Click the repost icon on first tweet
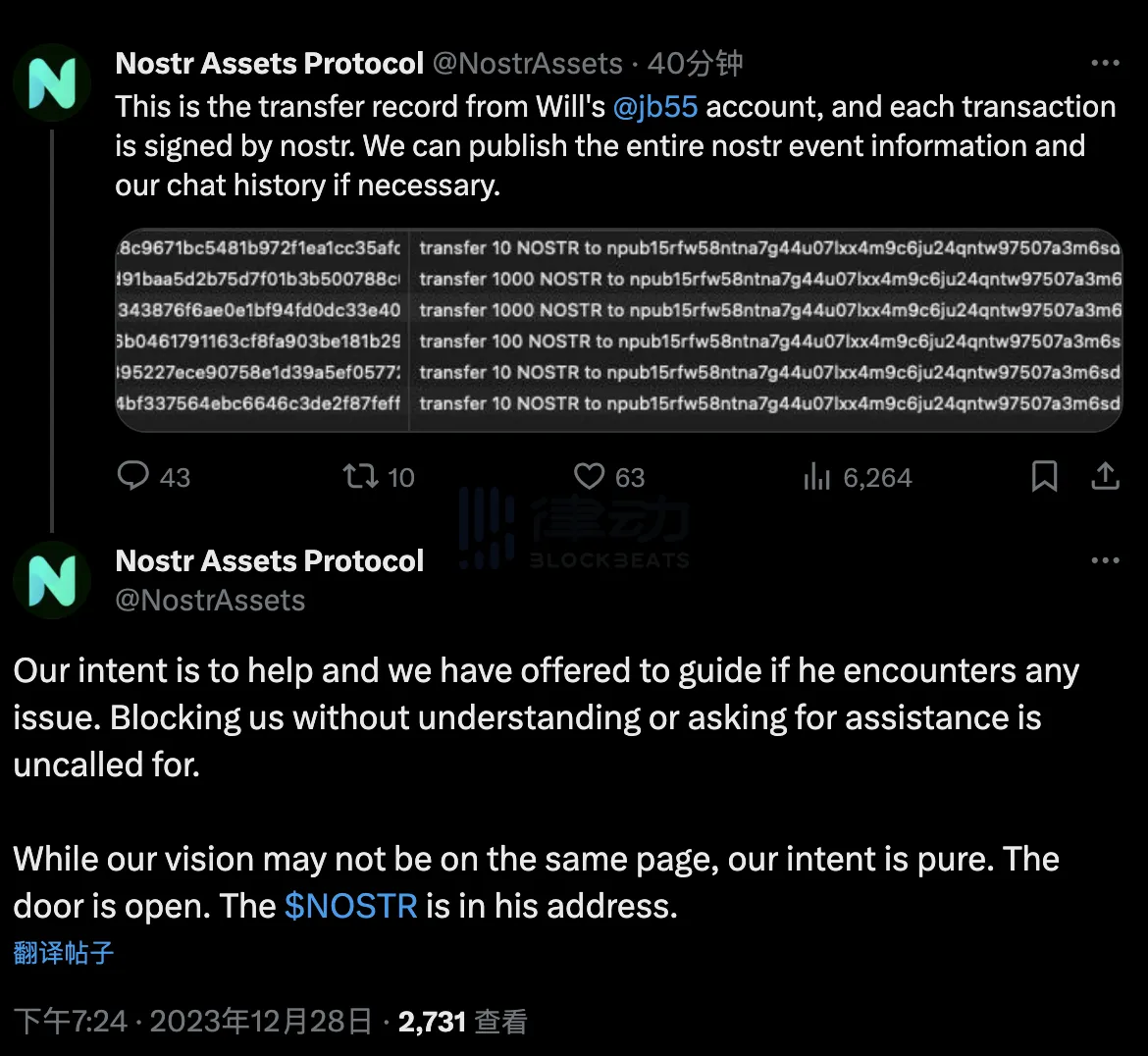 (x=359, y=476)
